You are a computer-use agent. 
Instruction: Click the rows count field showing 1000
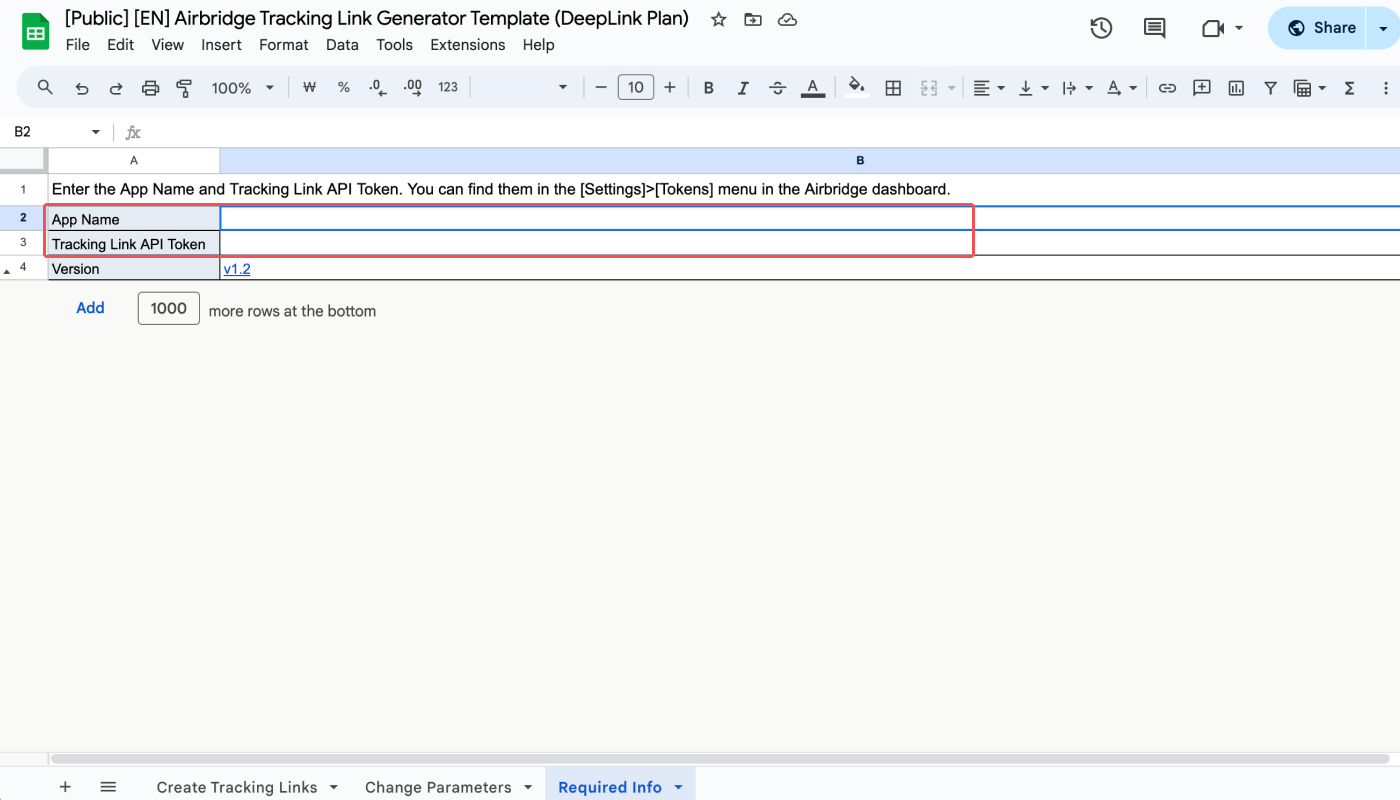click(x=169, y=308)
